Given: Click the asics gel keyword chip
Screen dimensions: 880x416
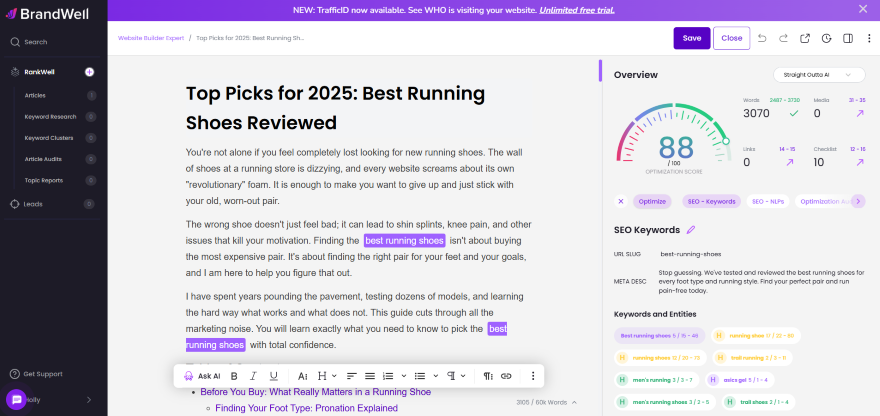Looking at the screenshot, I should click(740, 380).
